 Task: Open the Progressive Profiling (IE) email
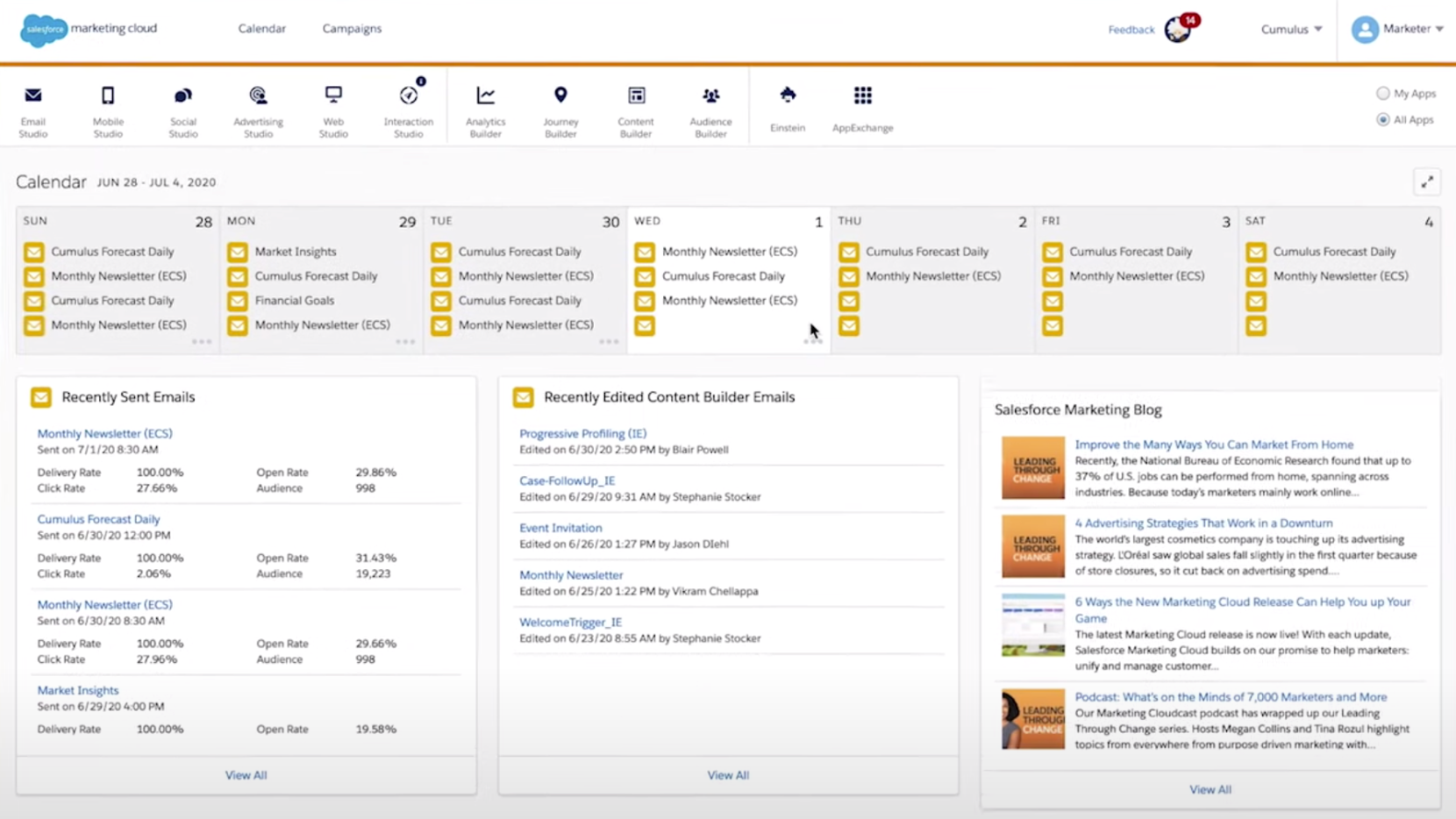tap(582, 433)
